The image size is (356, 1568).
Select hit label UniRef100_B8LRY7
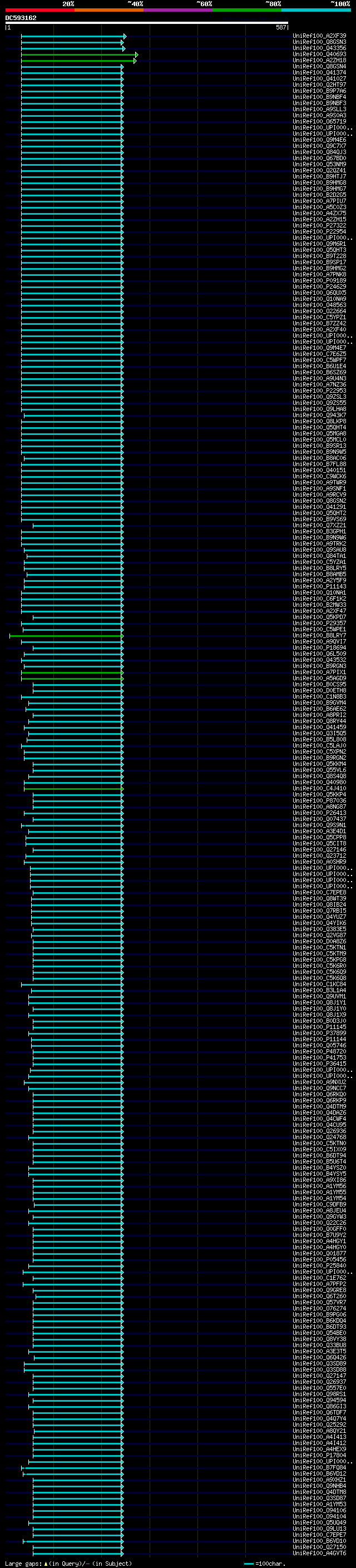tap(319, 635)
